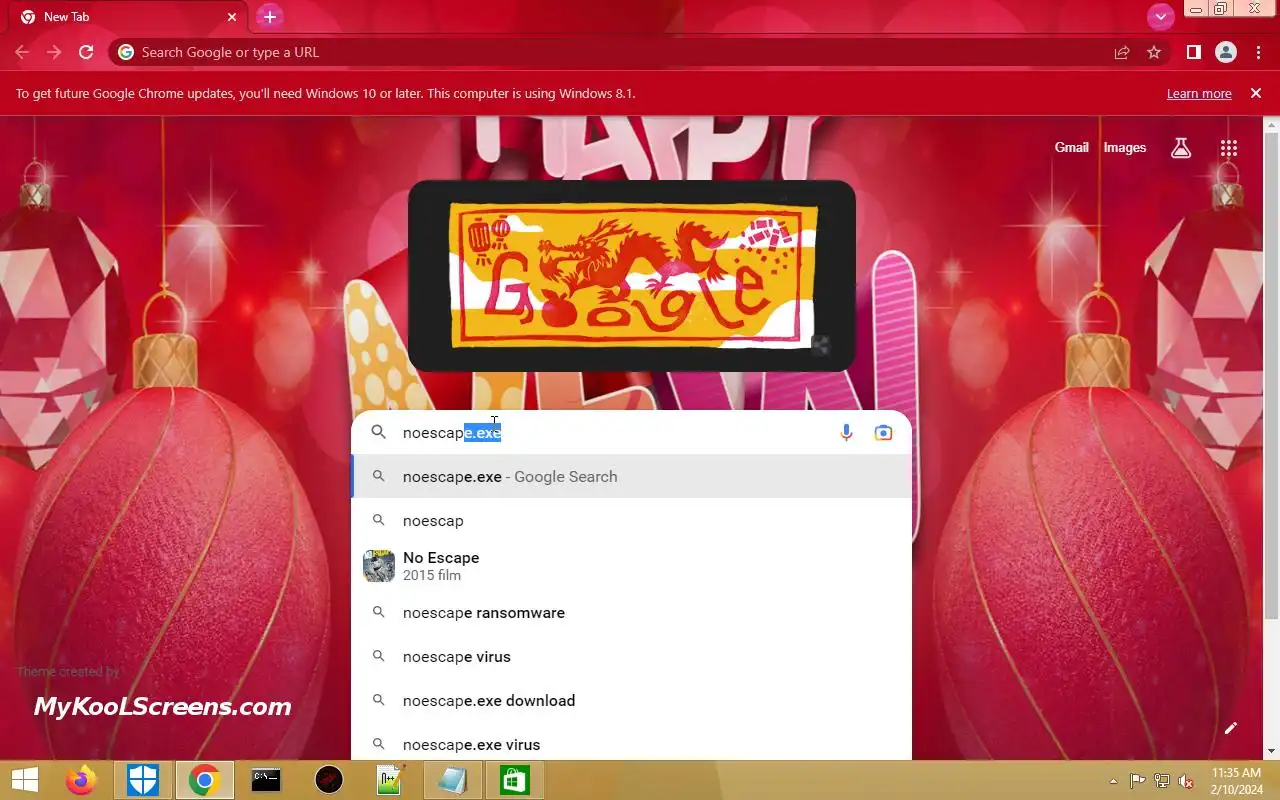Open the Chrome three-dot menu
Image resolution: width=1280 pixels, height=800 pixels.
tap(1258, 52)
